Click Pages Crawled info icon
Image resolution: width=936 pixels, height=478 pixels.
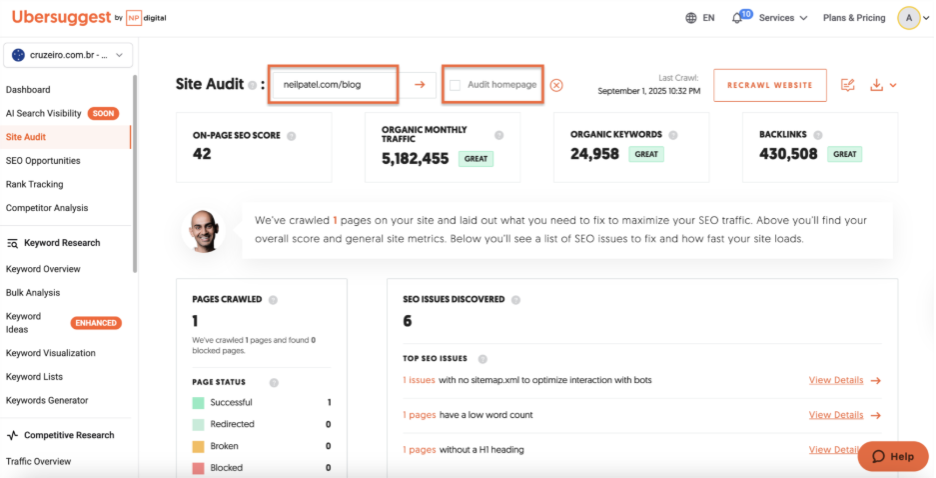click(x=273, y=300)
